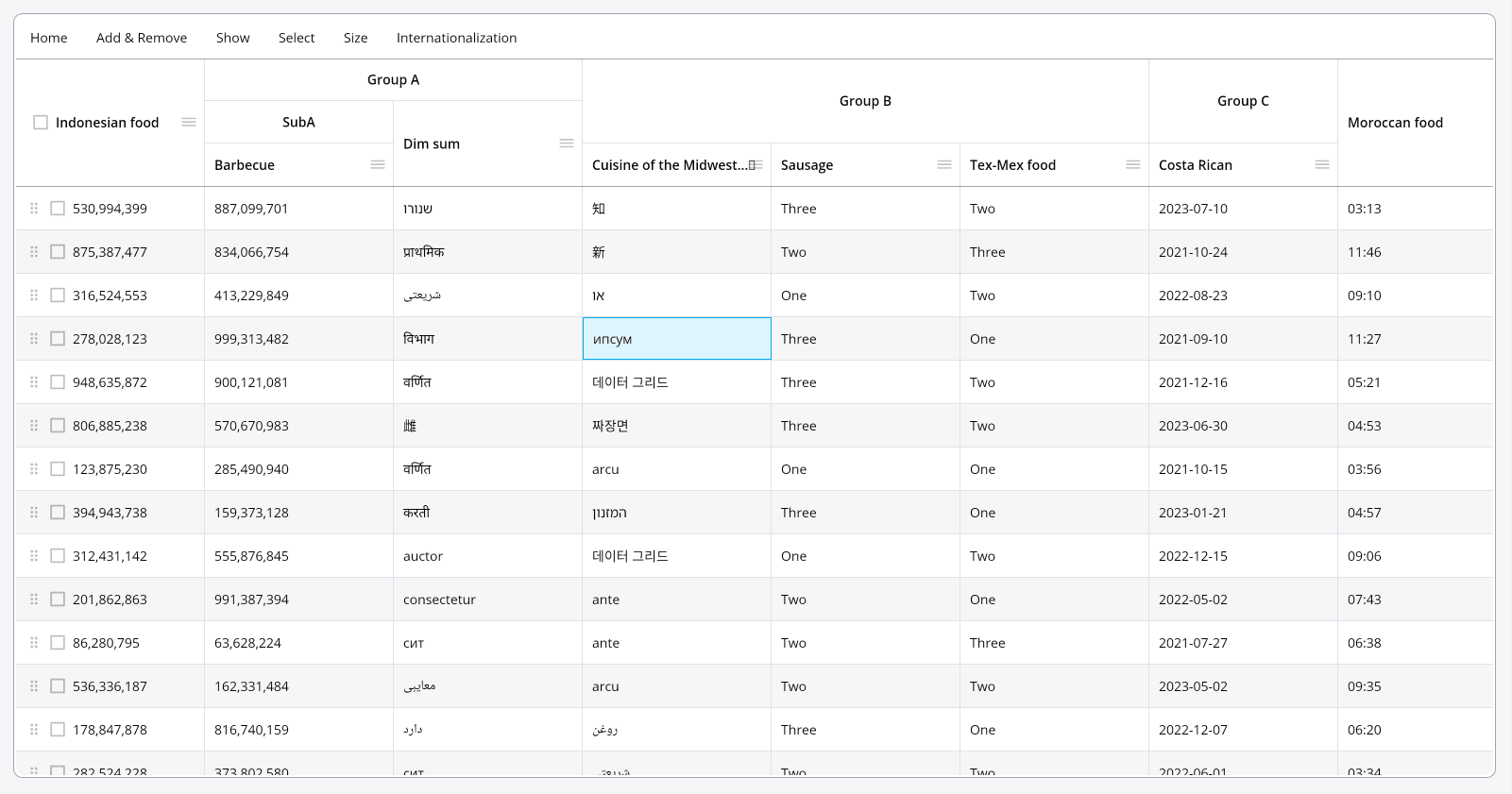
Task: Select the cell containing 2023-07-10
Action: click(1193, 209)
